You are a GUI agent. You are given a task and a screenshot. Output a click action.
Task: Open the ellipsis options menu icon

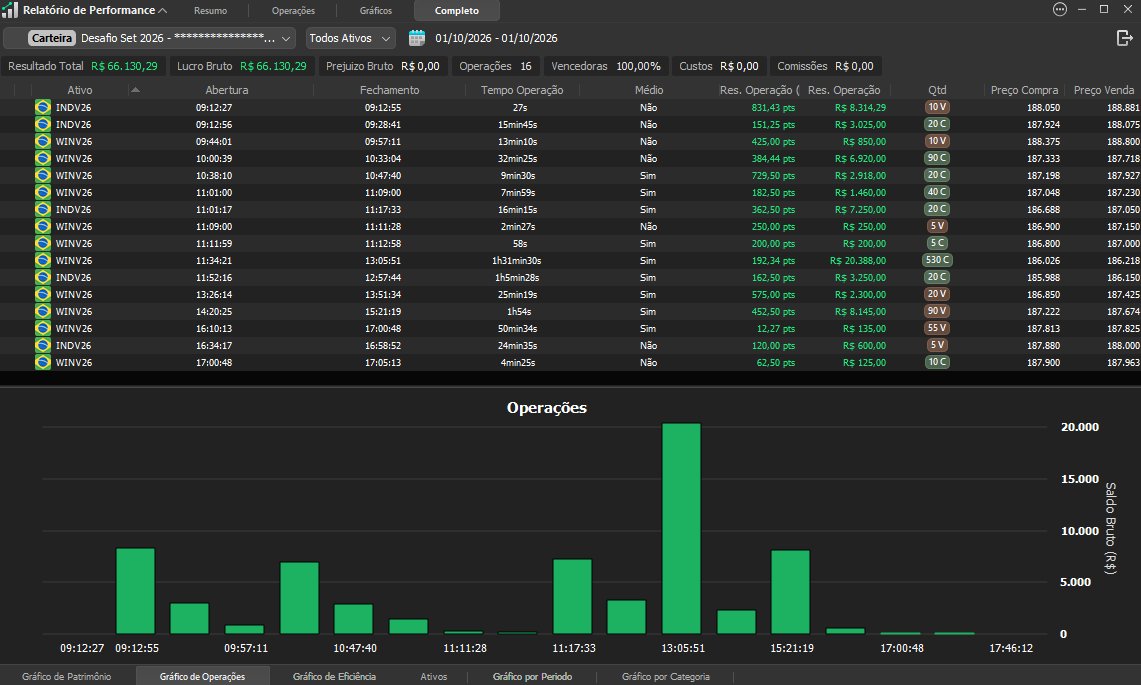click(1060, 9)
